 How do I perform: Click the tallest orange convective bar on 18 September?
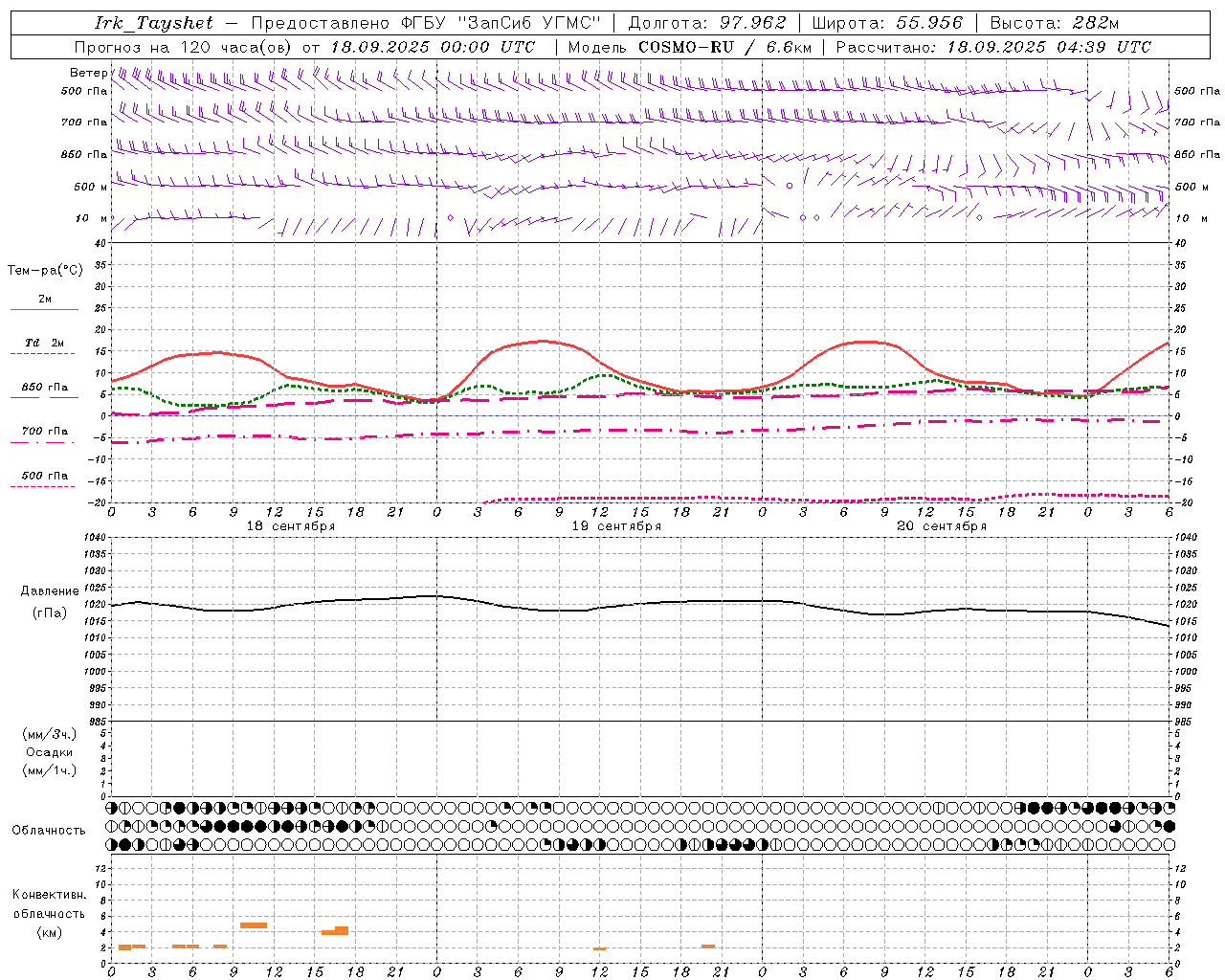254,925
